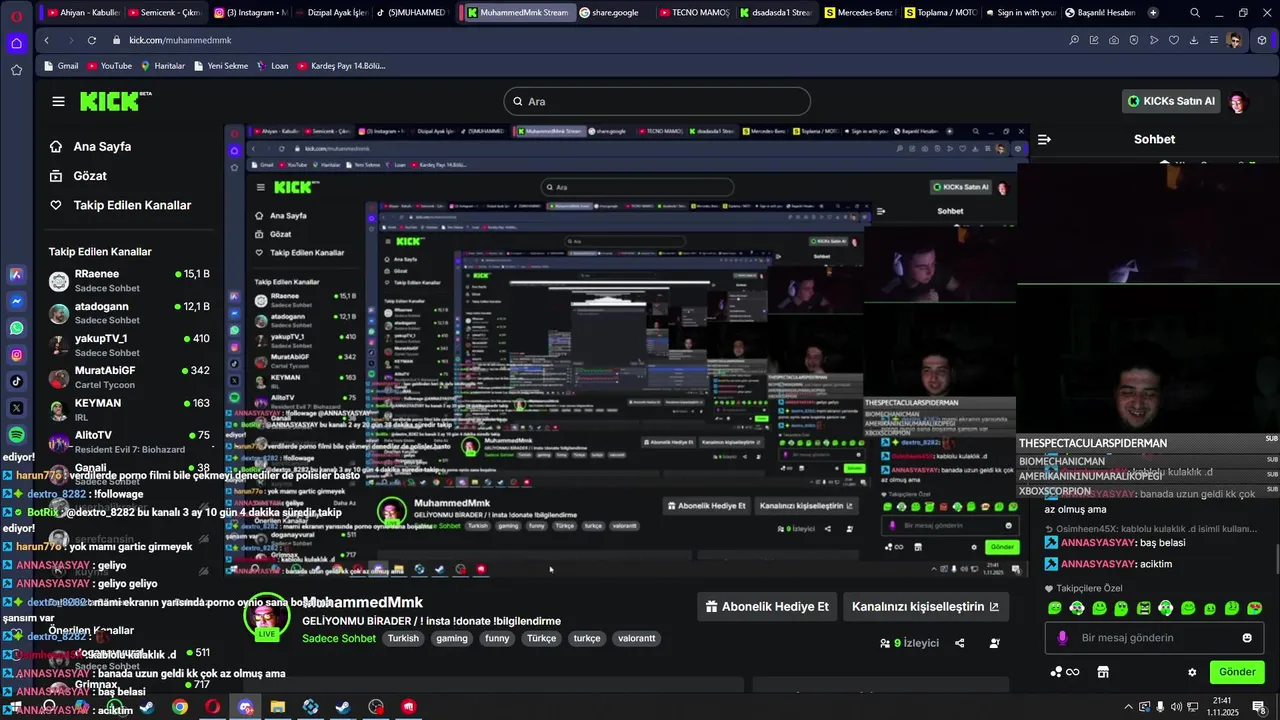1280x720 pixels.
Task: Click the Opera home workspace icon
Action: [16, 43]
